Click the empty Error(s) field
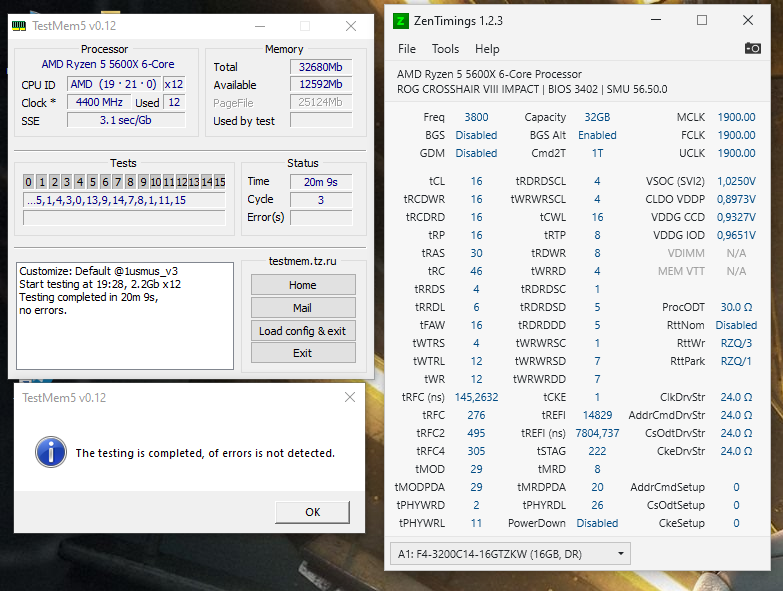 pyautogui.click(x=321, y=218)
